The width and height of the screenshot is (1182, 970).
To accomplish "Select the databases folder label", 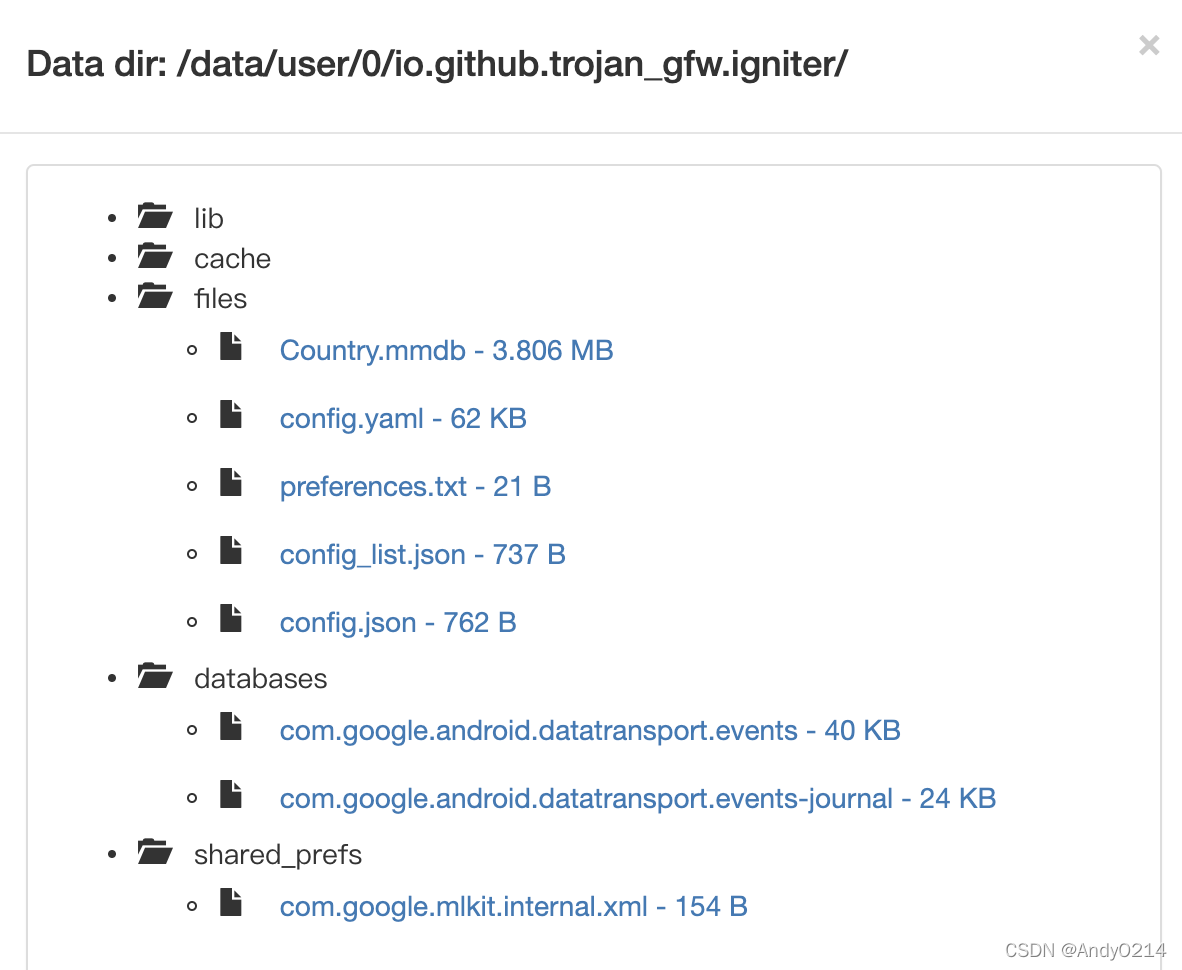I will click(260, 679).
